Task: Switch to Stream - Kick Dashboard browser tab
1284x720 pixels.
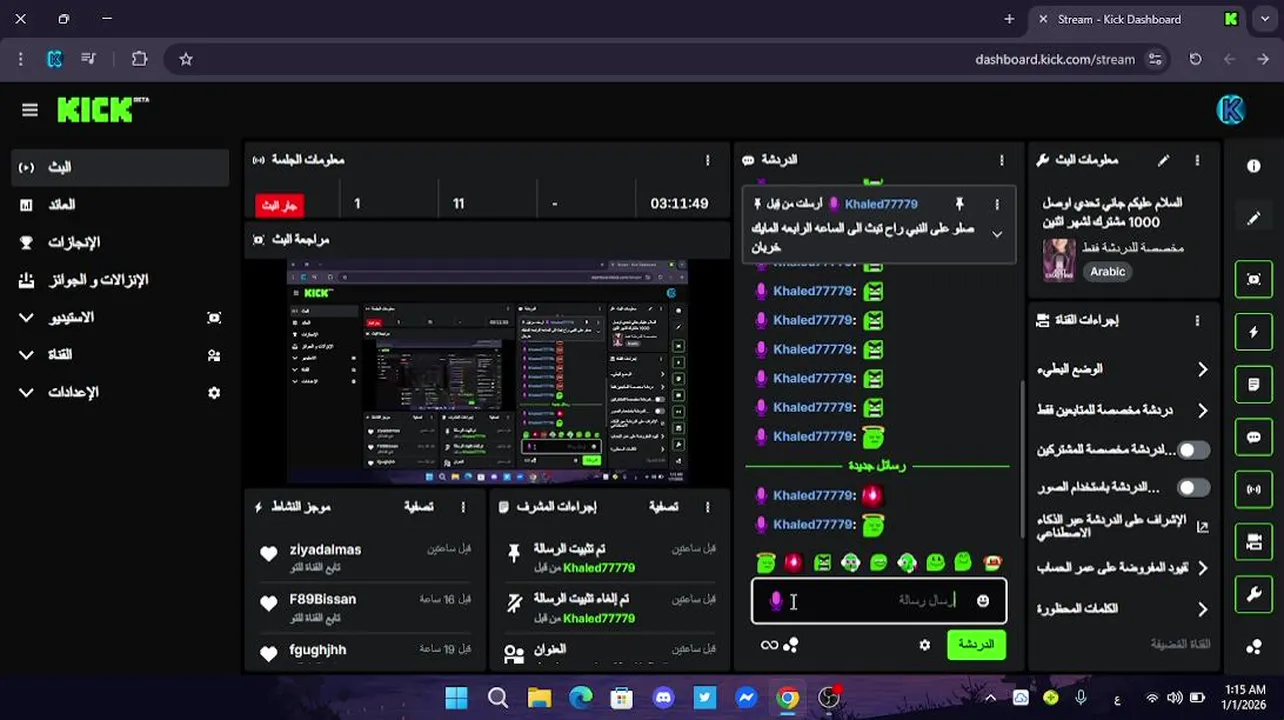Action: [x=1138, y=19]
